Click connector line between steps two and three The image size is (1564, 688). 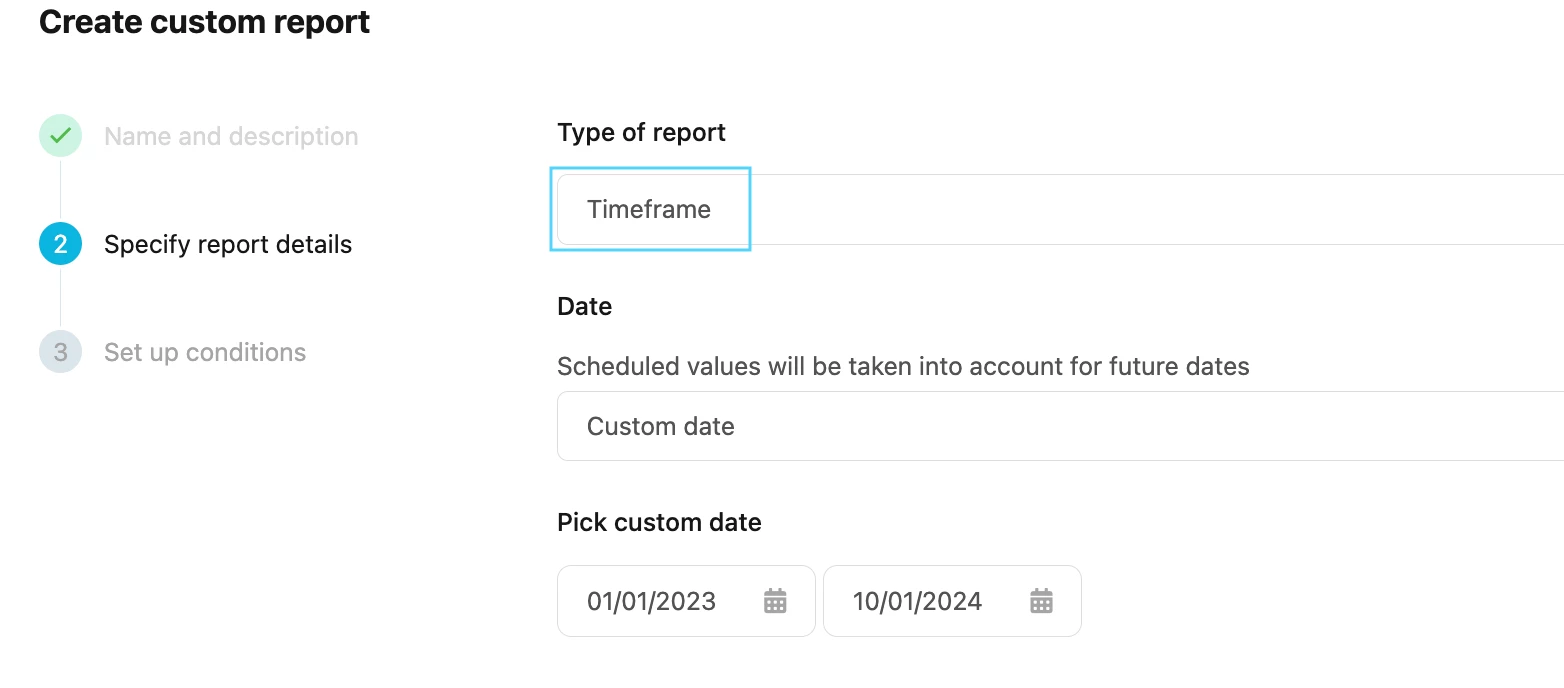point(60,298)
